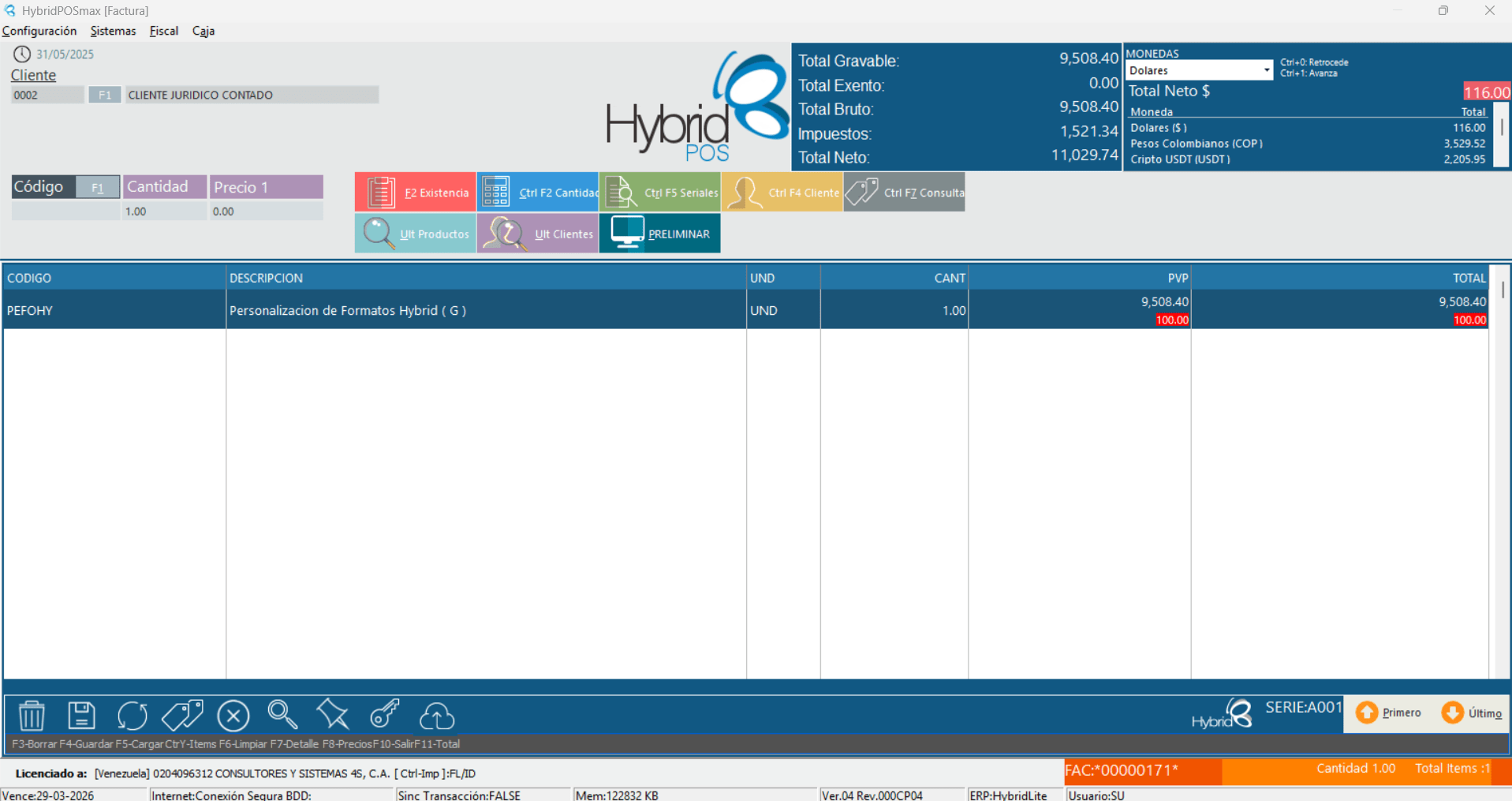Open Configuración menu
Viewport: 1512px width, 801px height.
pos(39,31)
